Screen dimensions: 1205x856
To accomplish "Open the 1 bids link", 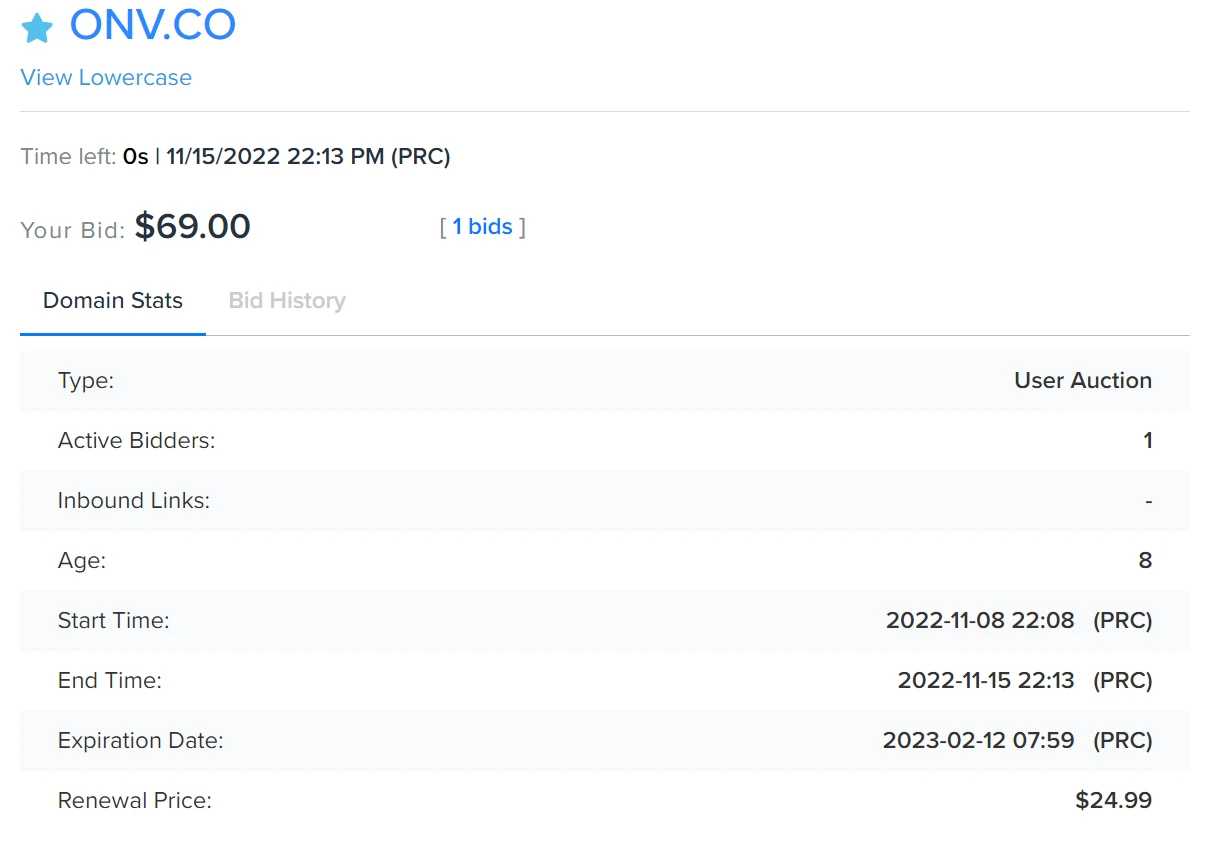I will (x=482, y=227).
